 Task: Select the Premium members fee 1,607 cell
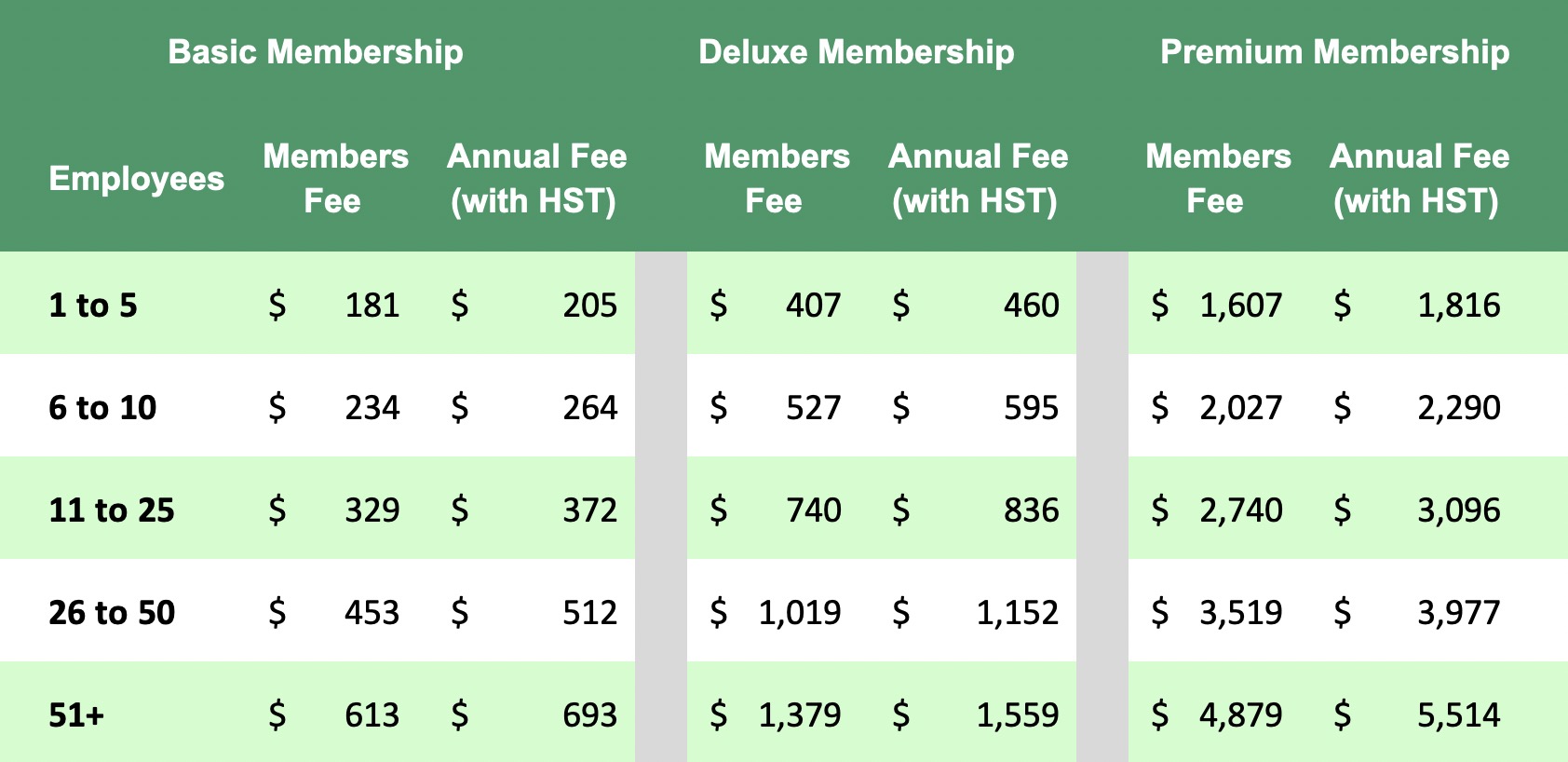pos(1217,306)
